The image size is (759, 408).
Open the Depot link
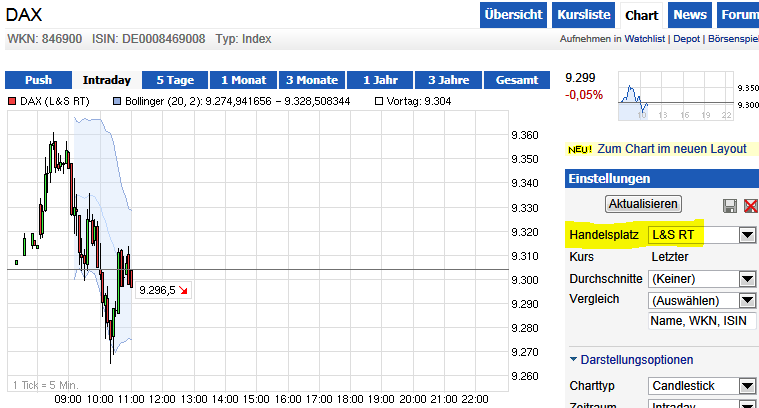(x=686, y=39)
